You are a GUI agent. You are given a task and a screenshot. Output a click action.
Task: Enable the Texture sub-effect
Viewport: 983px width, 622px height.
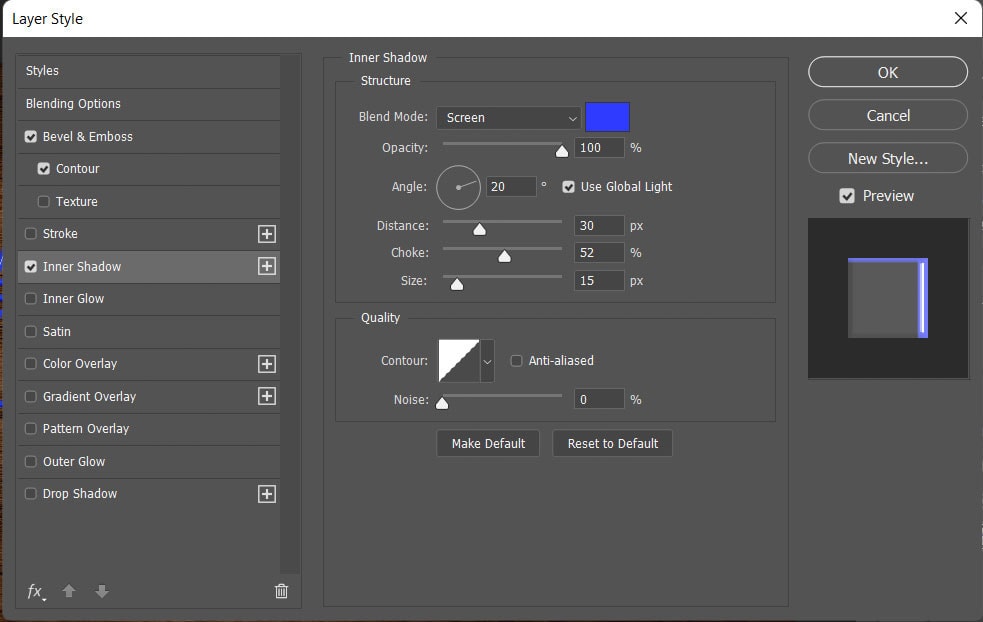tap(43, 201)
